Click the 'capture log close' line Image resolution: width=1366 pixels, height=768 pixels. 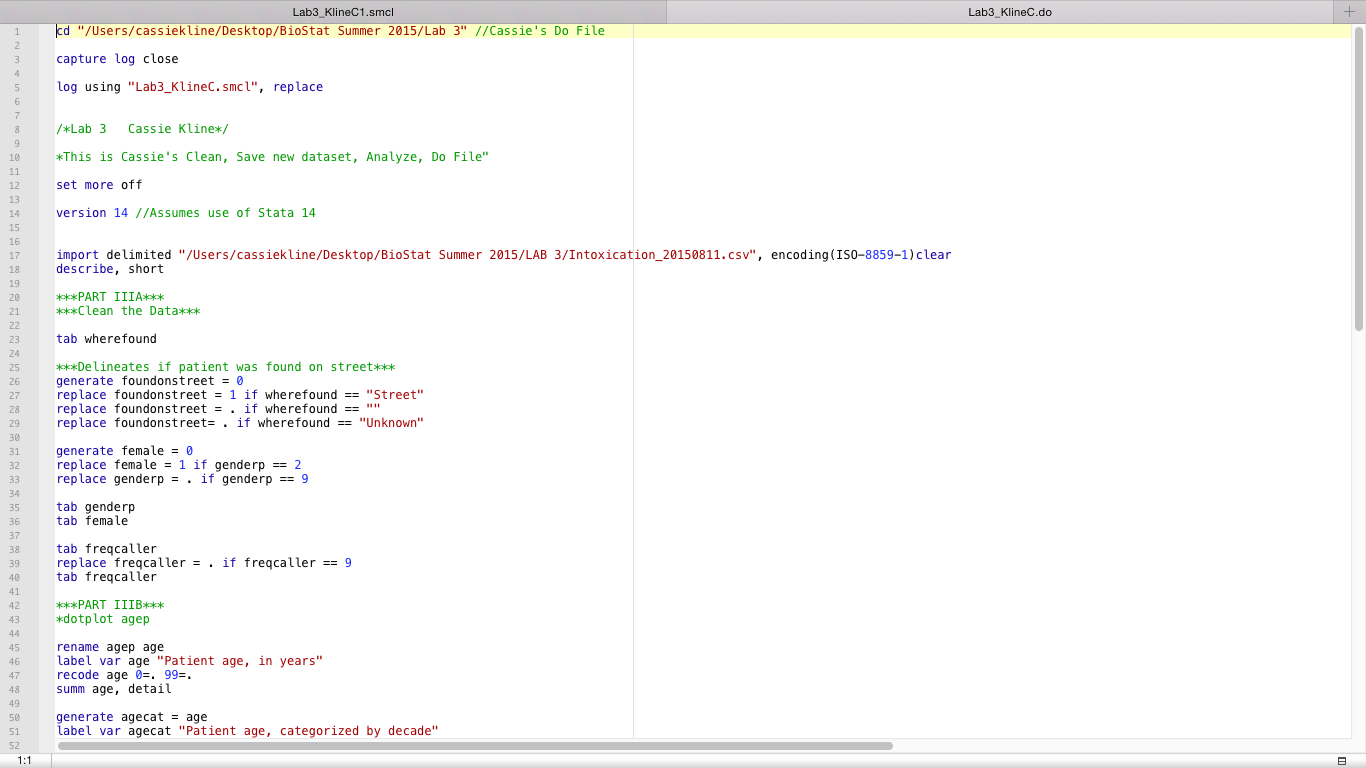117,59
